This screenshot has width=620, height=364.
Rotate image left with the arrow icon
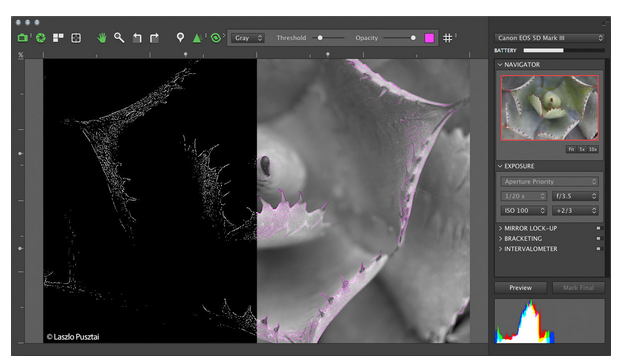click(137, 38)
